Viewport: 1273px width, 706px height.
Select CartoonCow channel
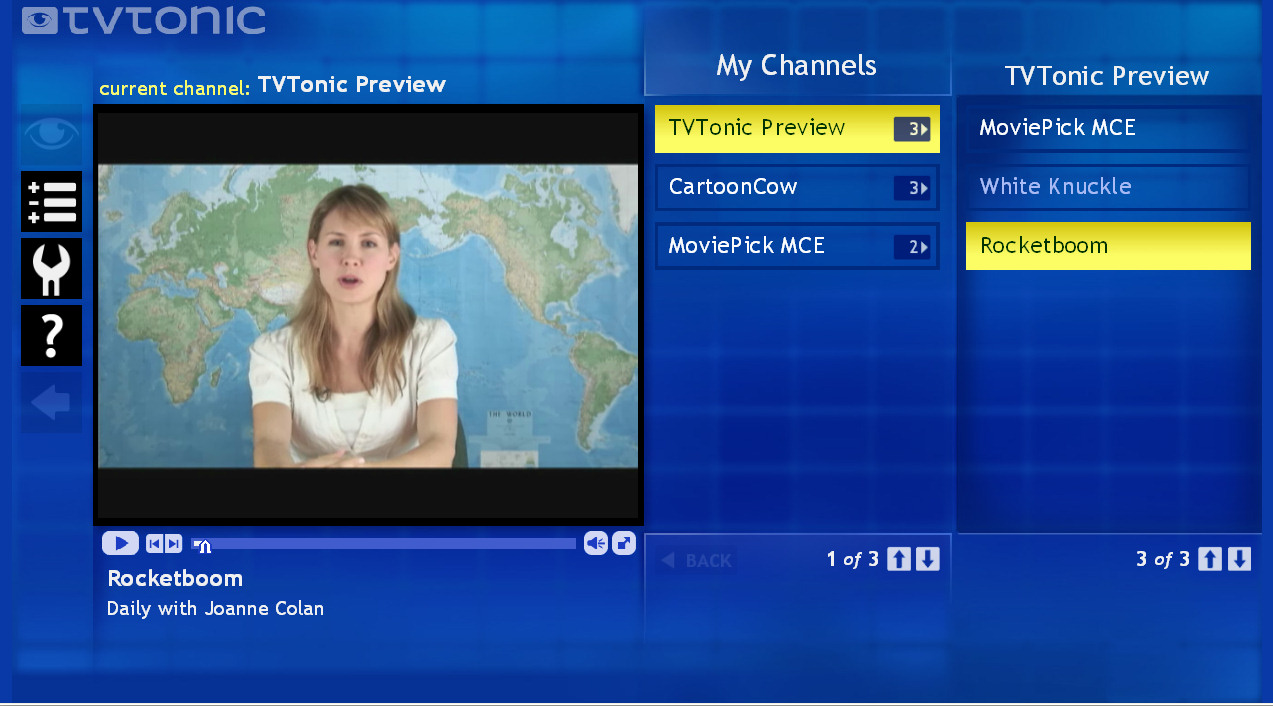coord(797,187)
